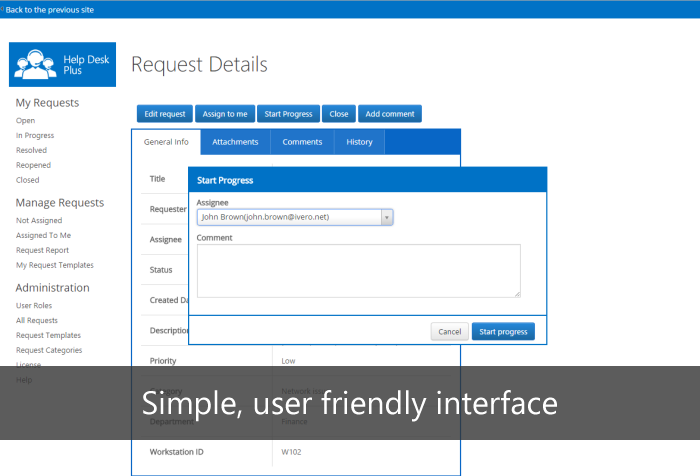Viewport: 700px width, 476px height.
Task: Click the Assign to me button
Action: (x=225, y=114)
